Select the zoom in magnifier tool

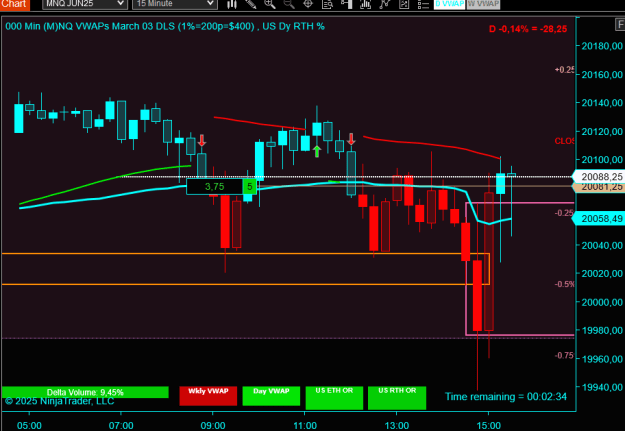point(270,4)
